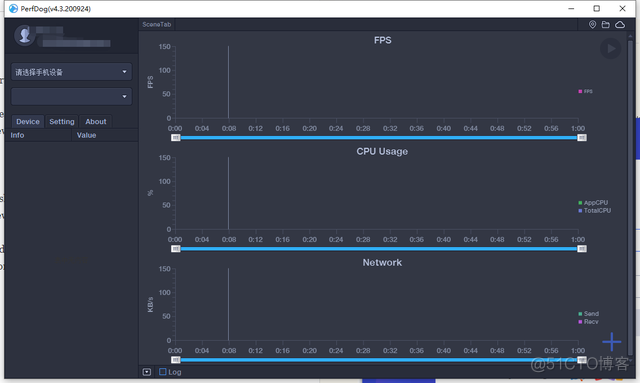Enable the Log checkbox
This screenshot has width=640, height=383.
pyautogui.click(x=163, y=372)
